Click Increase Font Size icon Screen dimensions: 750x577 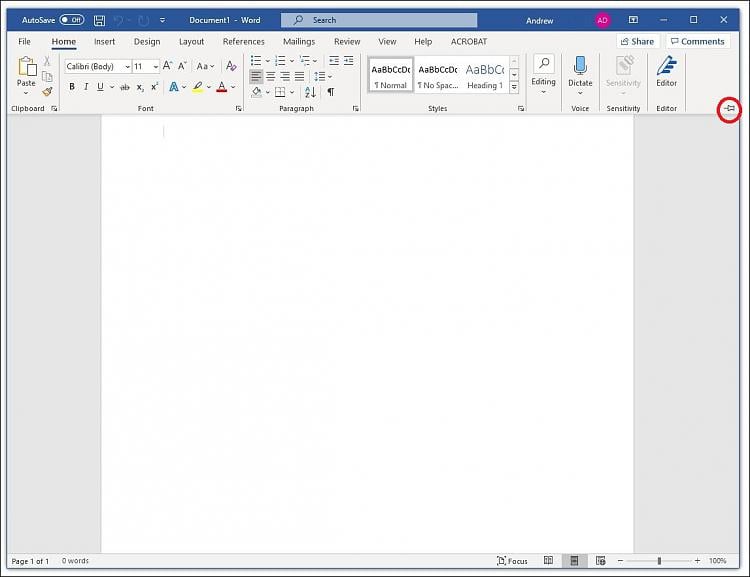(x=167, y=66)
